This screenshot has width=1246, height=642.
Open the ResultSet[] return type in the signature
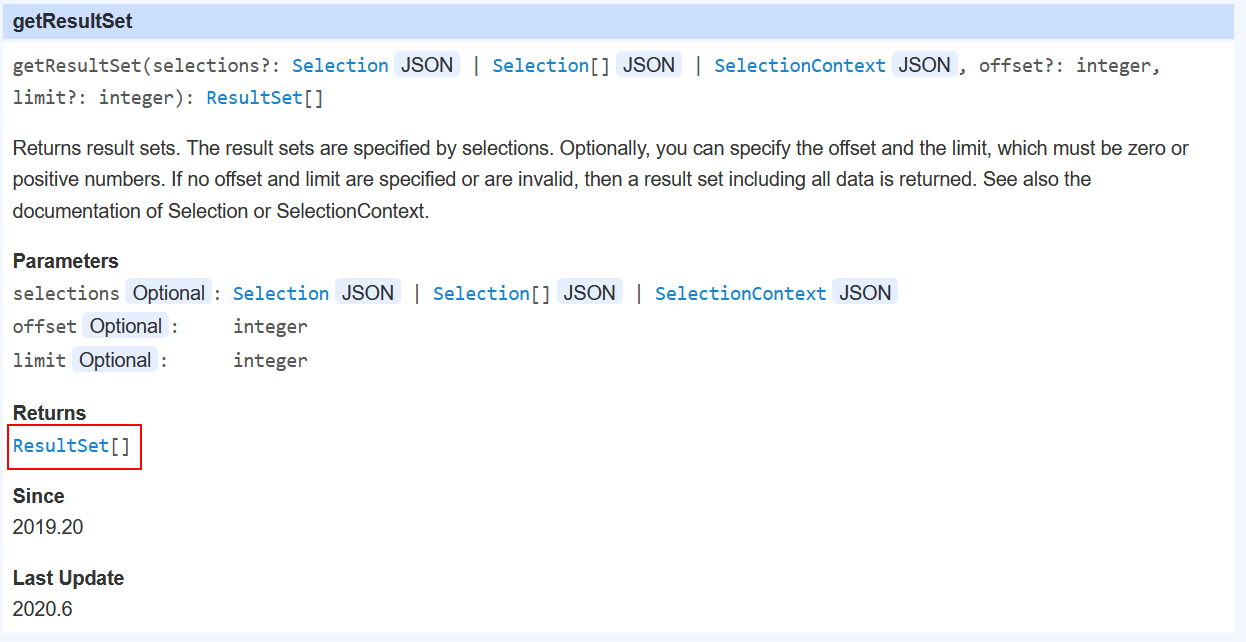pyautogui.click(x=265, y=98)
